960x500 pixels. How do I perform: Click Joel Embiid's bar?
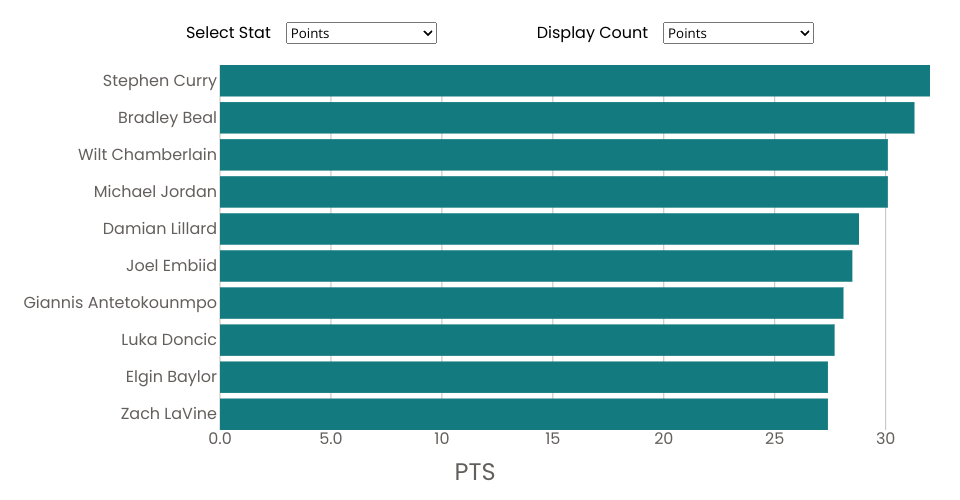[536, 266]
